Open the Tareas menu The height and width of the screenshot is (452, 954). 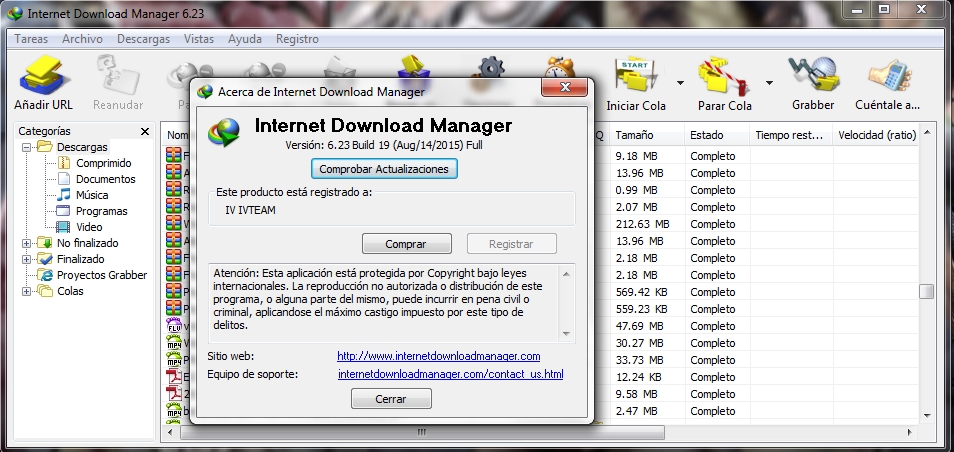[31, 39]
